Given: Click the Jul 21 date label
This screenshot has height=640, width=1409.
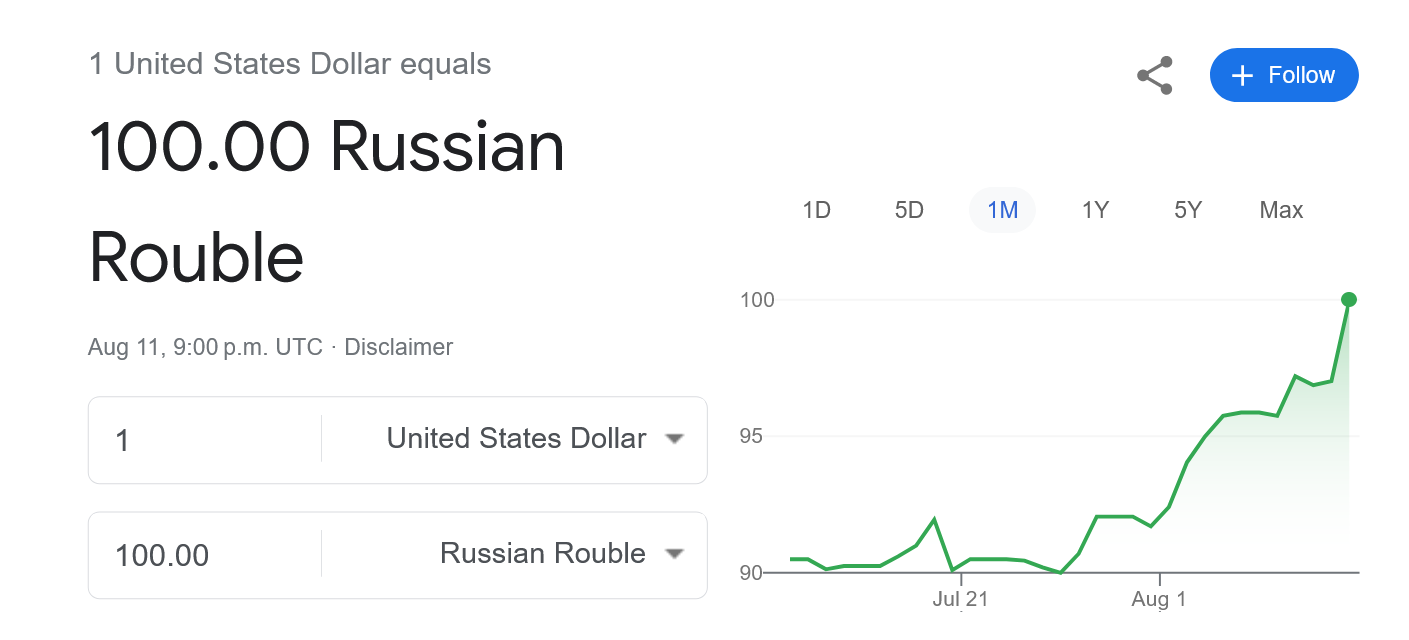Looking at the screenshot, I should 960,599.
